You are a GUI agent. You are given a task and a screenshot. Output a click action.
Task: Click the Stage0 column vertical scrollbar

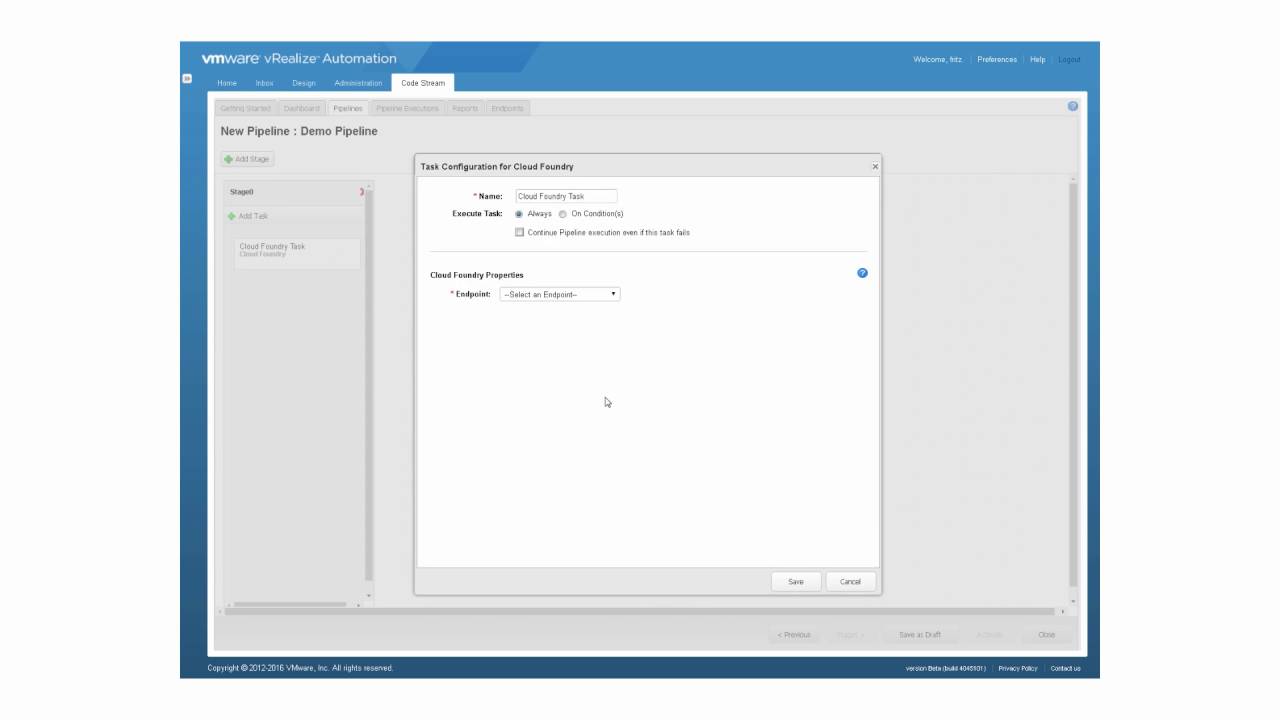click(369, 390)
